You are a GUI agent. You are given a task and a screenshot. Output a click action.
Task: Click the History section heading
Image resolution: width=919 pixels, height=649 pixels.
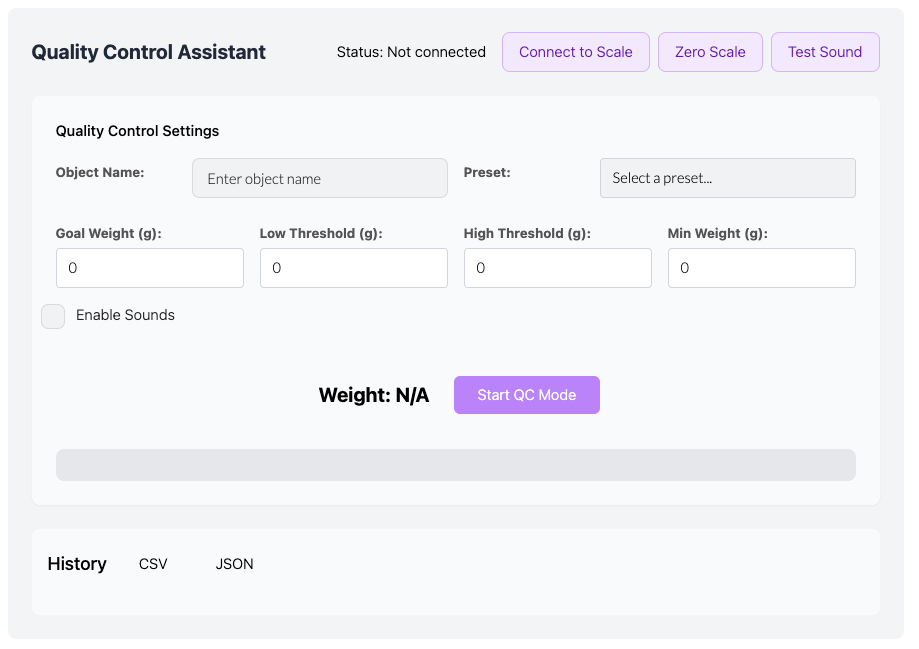pyautogui.click(x=77, y=564)
